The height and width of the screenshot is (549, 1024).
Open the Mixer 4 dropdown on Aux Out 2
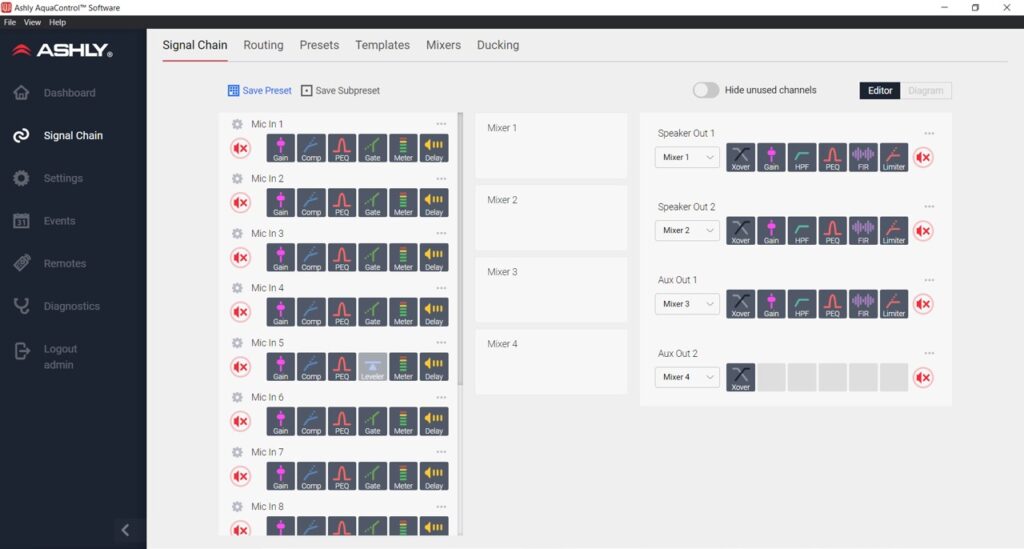[687, 377]
